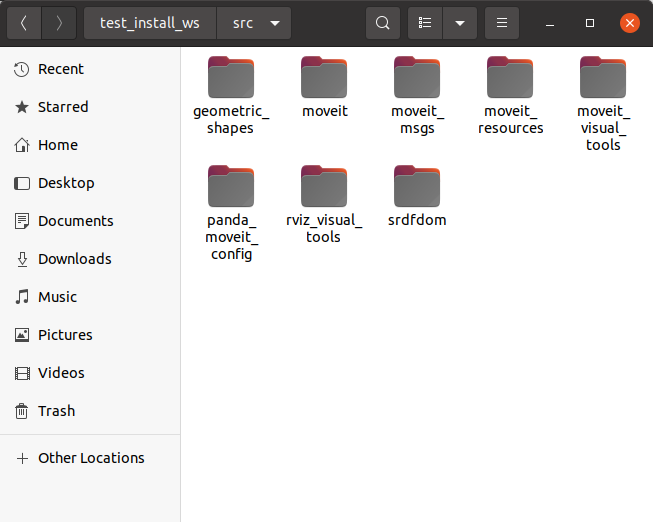Maximize the file manager window
This screenshot has width=653, height=522.
pyautogui.click(x=590, y=23)
